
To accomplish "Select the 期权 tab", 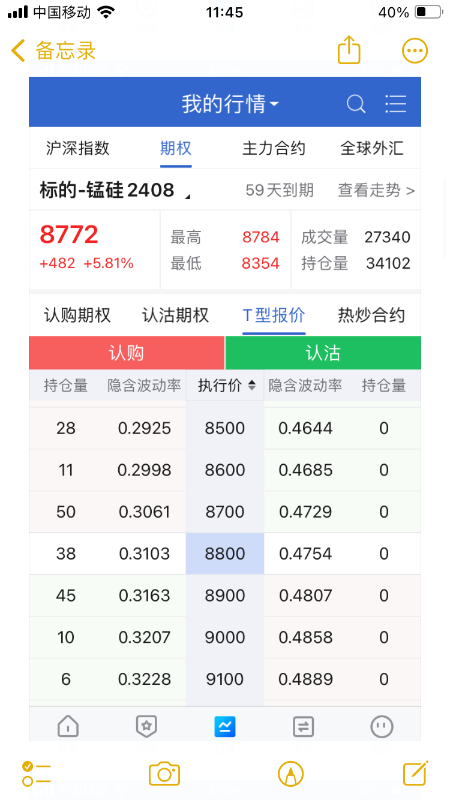I will [176, 148].
